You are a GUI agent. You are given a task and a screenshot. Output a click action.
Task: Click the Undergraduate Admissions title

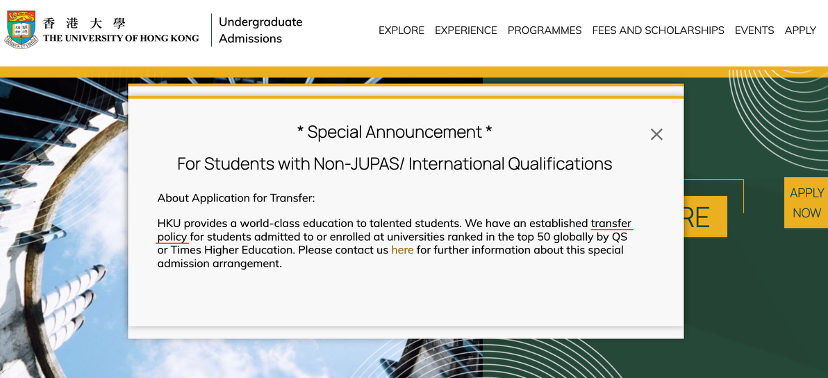point(260,30)
